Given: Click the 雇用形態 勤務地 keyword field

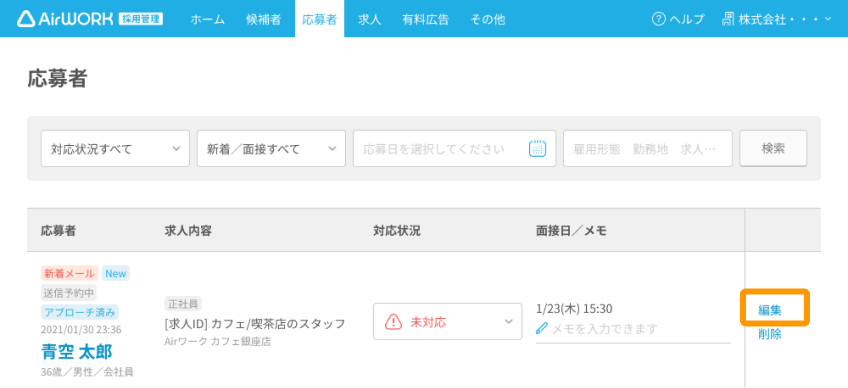Looking at the screenshot, I should point(648,148).
